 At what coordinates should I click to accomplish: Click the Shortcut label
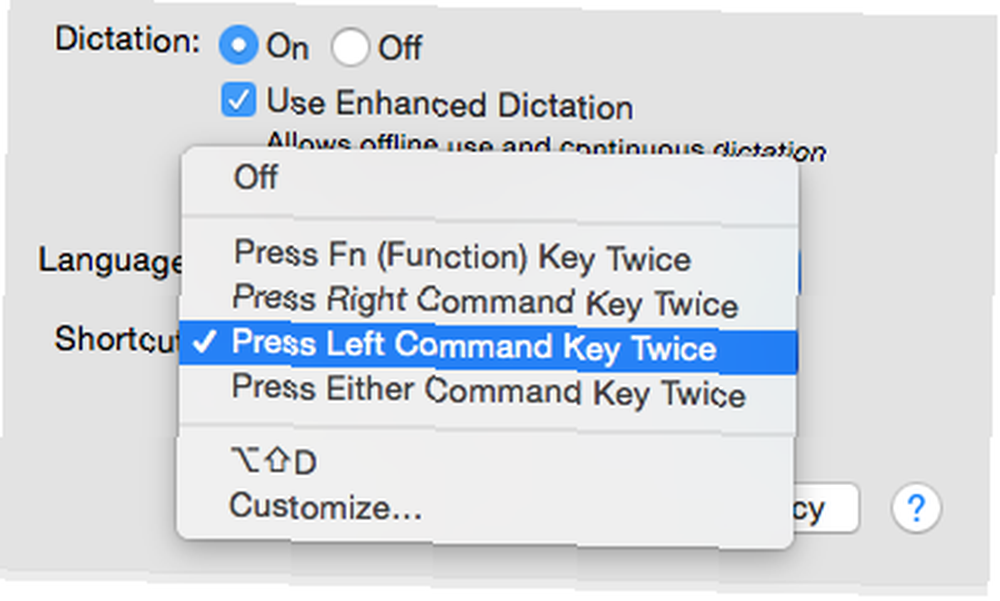coord(117,339)
